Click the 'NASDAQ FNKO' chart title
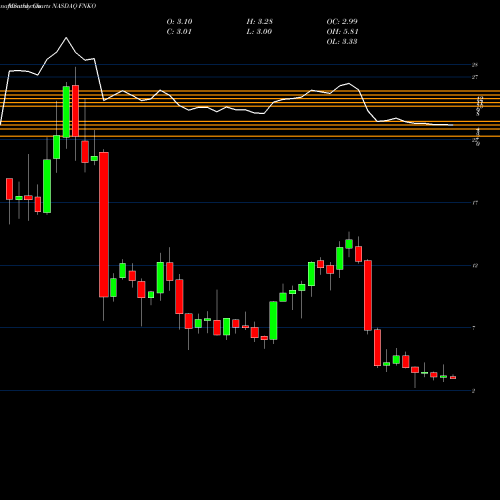The image size is (500, 500). coord(74,6)
